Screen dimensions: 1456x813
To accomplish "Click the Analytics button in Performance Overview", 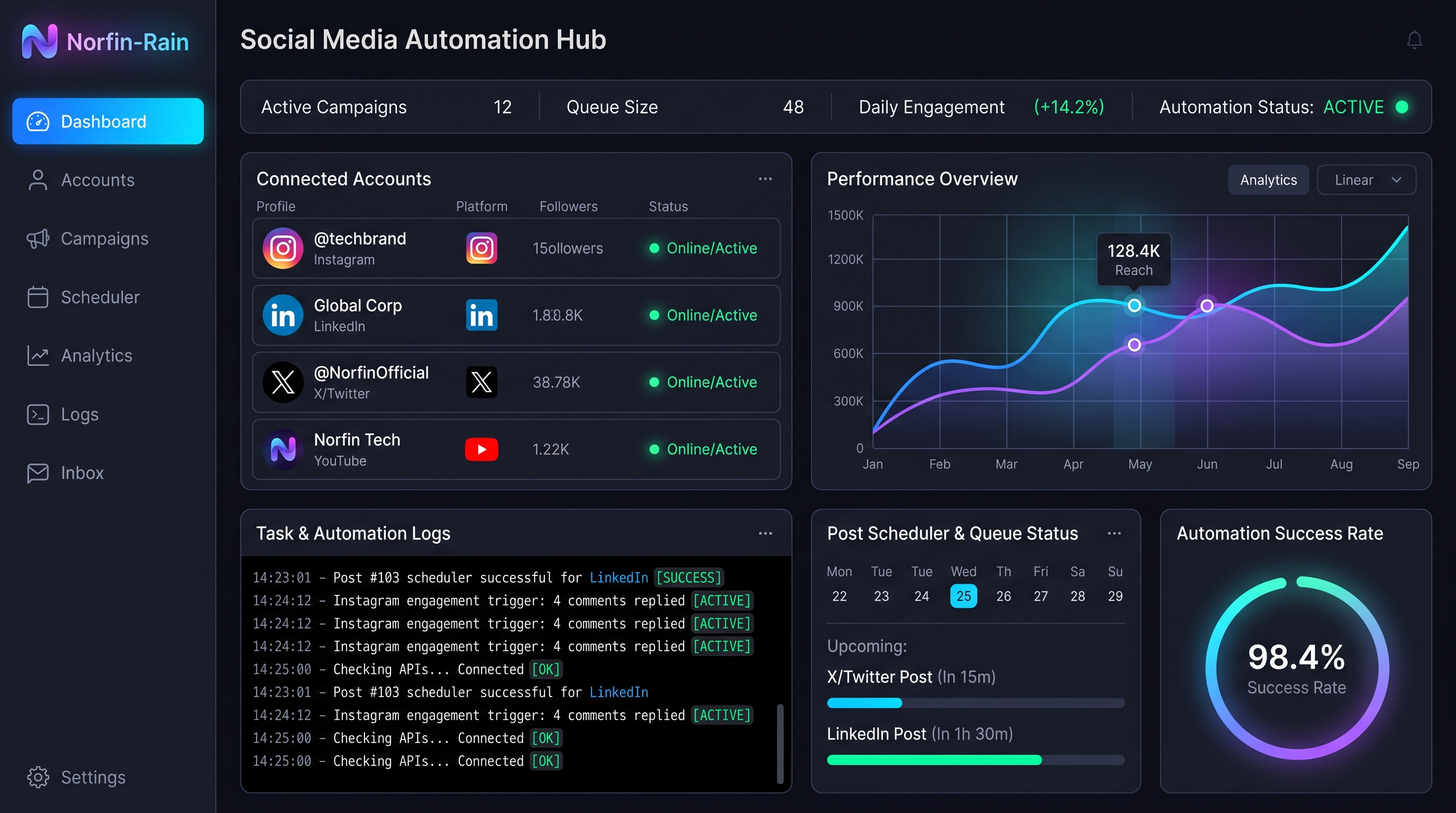I will pyautogui.click(x=1268, y=180).
